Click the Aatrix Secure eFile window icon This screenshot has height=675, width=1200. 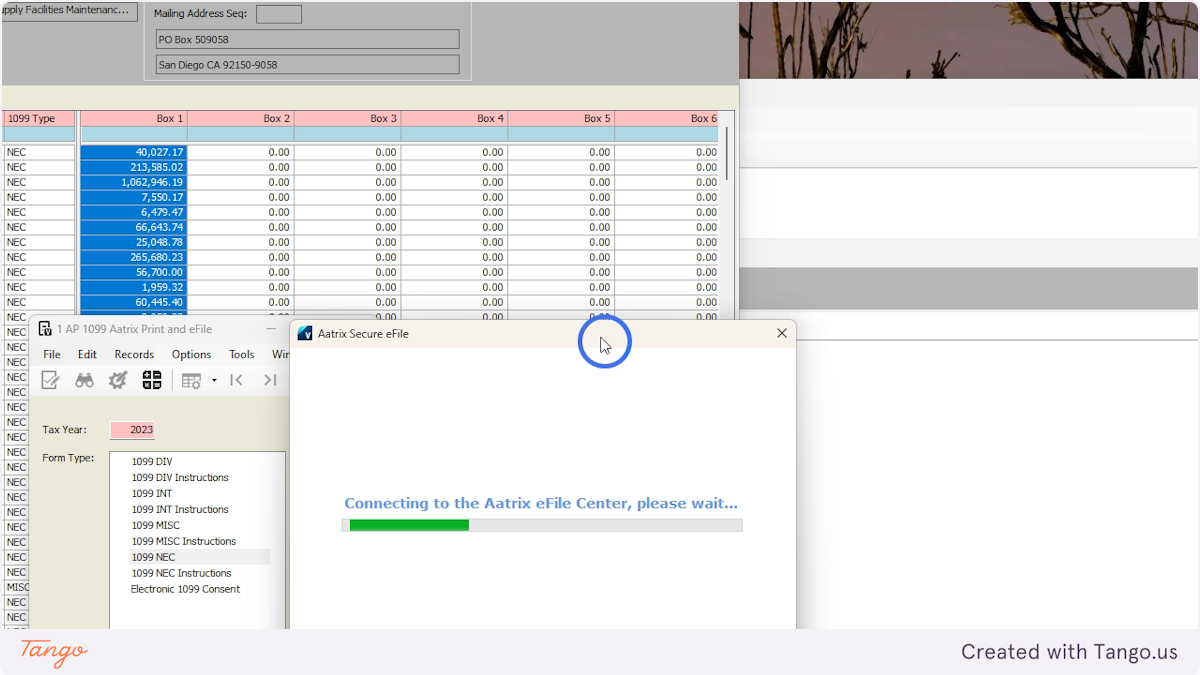pos(303,333)
